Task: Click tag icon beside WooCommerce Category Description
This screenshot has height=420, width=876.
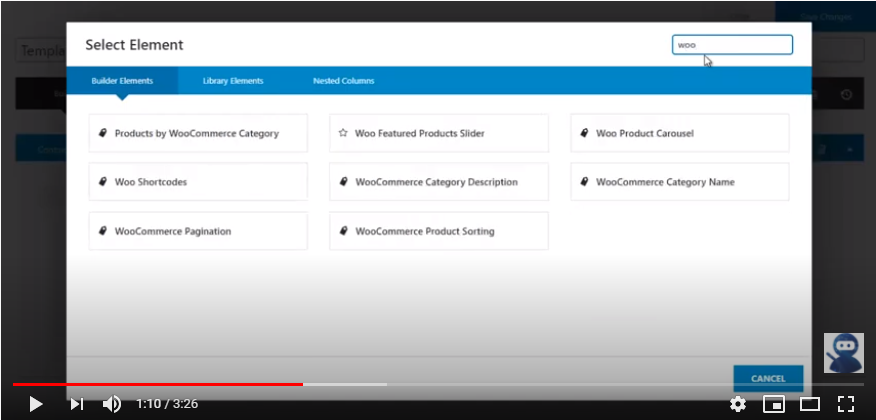Action: [x=344, y=182]
